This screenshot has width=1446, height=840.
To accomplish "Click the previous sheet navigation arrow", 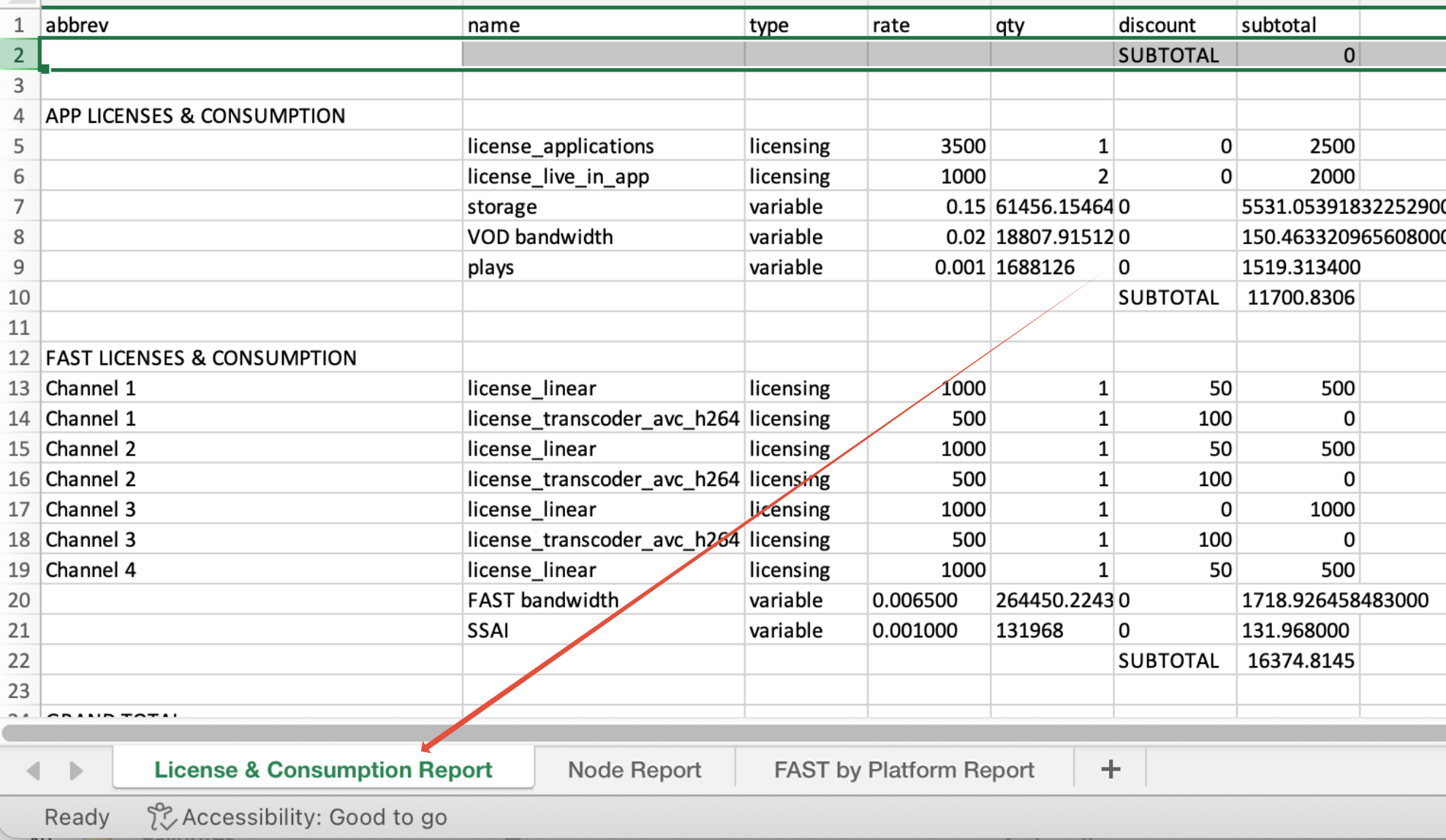I will point(34,770).
